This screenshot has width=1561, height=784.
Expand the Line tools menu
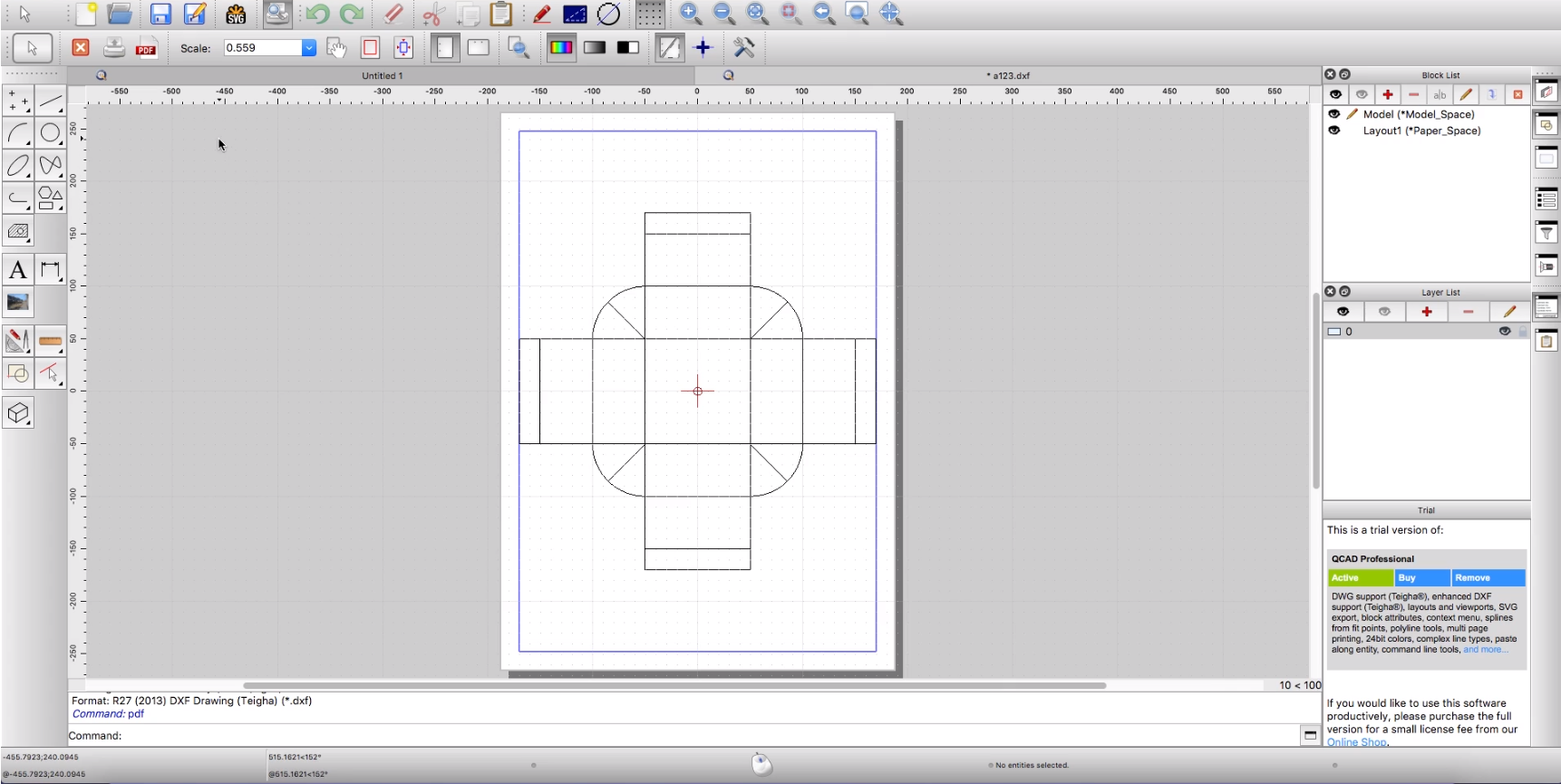click(51, 101)
